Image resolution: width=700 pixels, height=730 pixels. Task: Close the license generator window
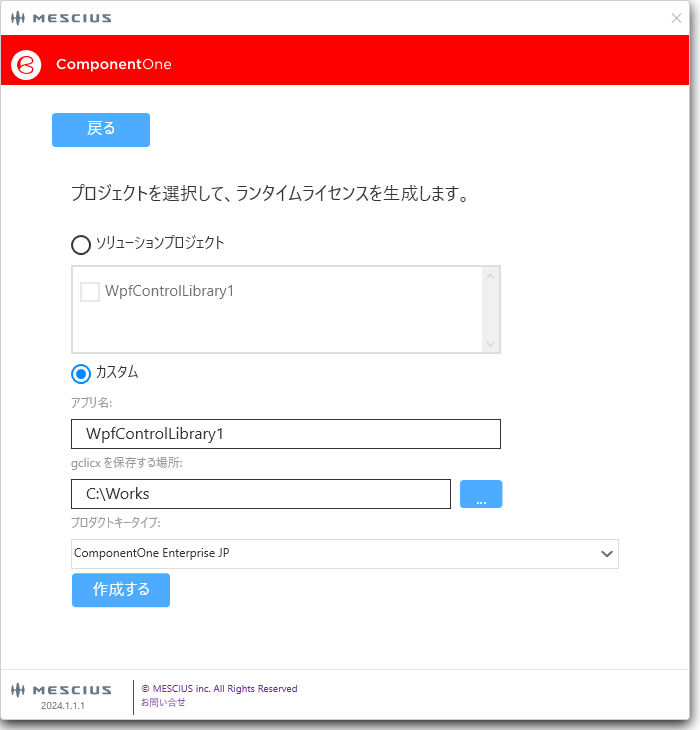[677, 18]
